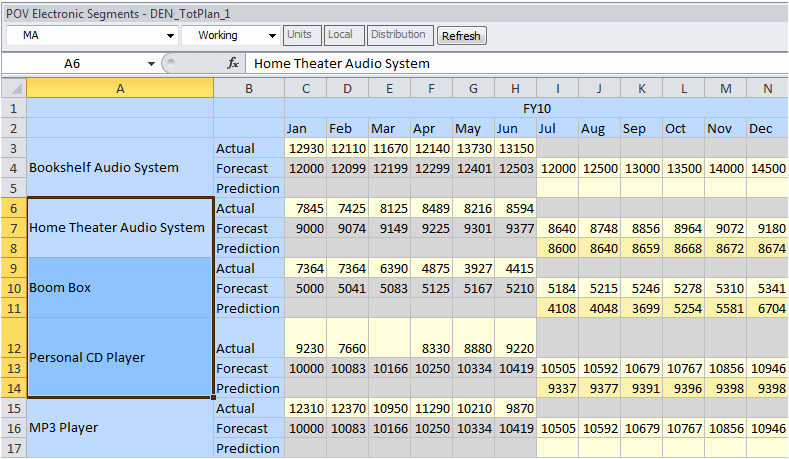Open the MA point-of-view dropdown
The image size is (789, 459).
(171, 36)
